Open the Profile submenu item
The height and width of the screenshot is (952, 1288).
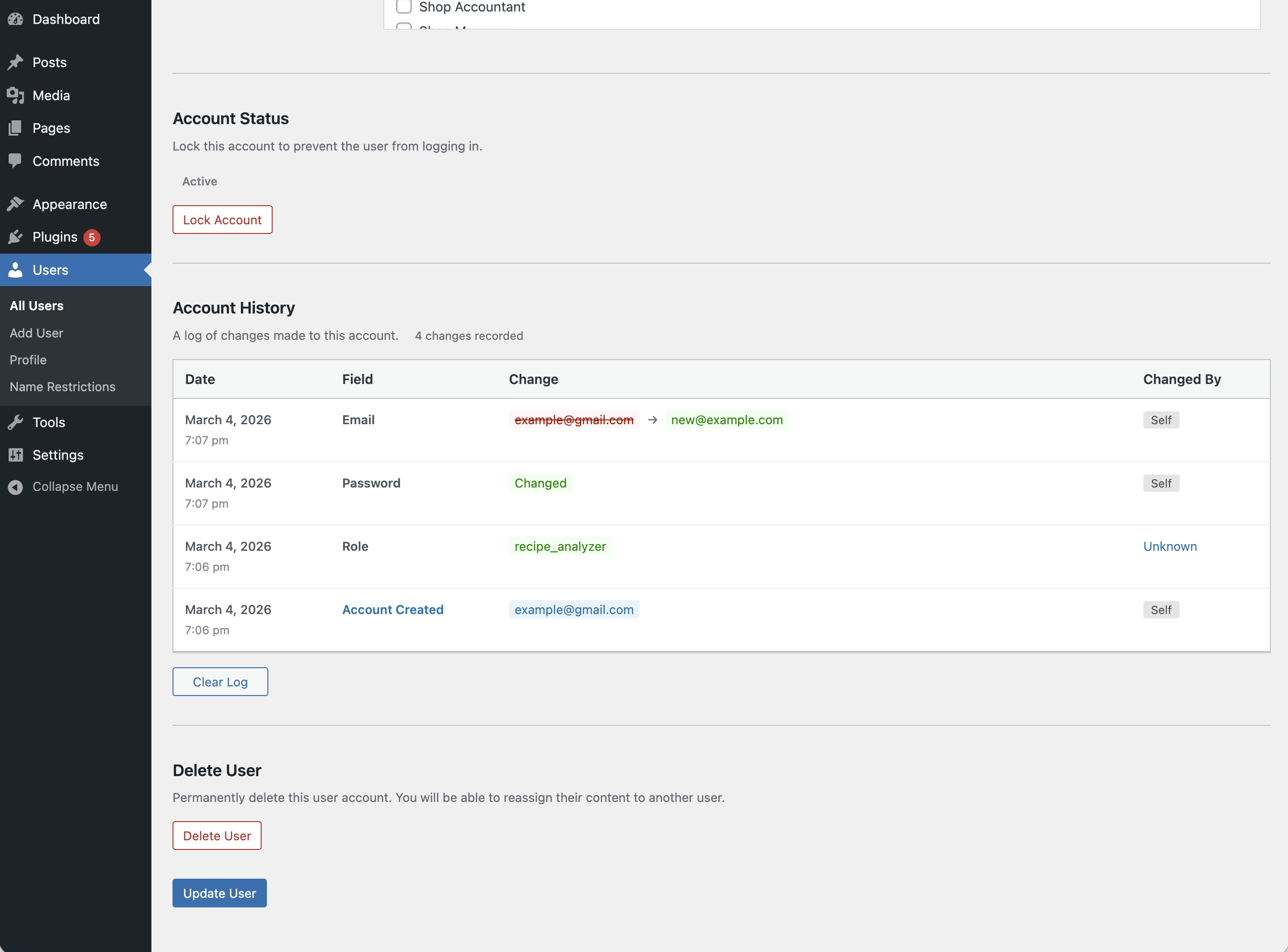point(28,360)
